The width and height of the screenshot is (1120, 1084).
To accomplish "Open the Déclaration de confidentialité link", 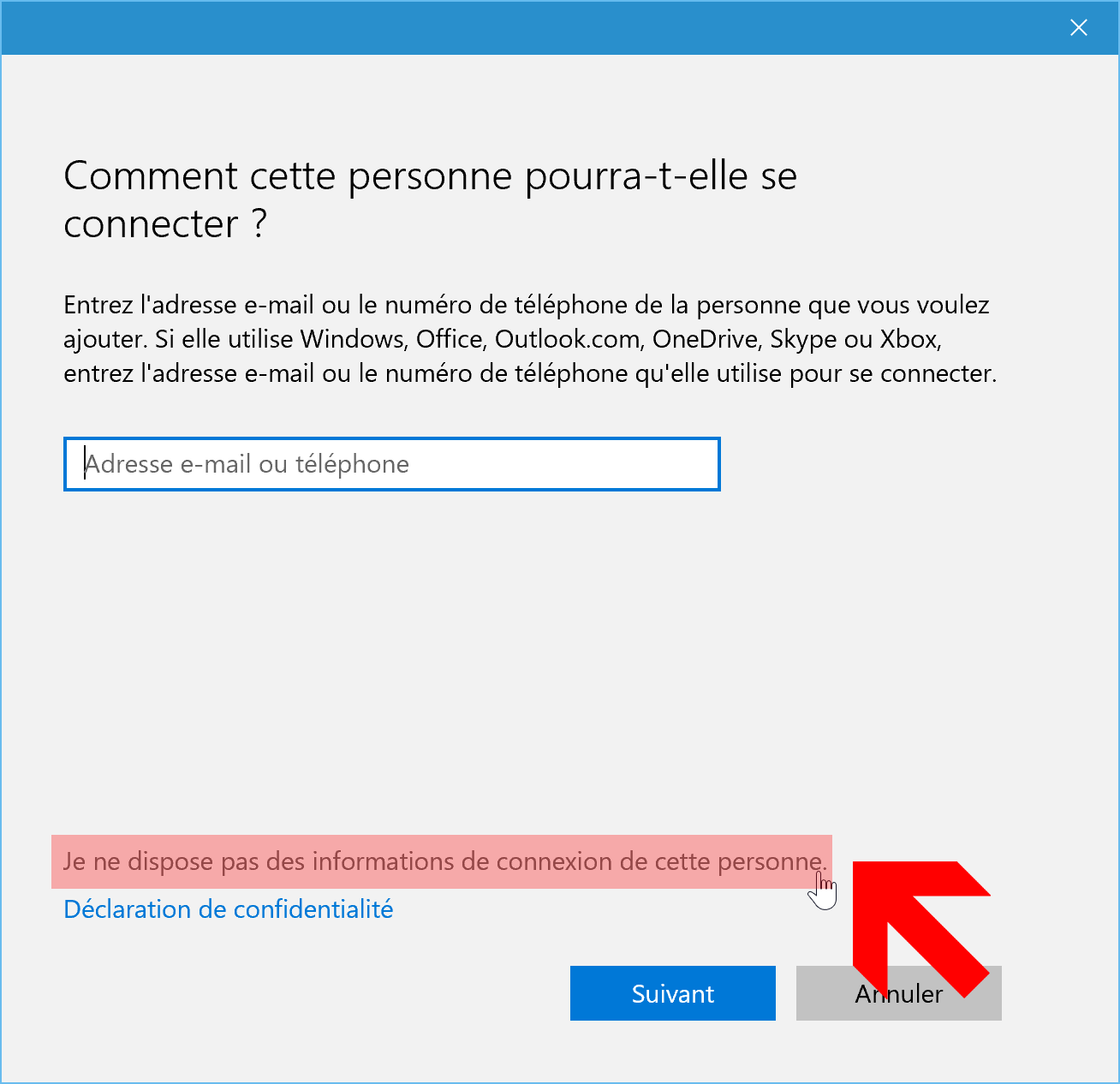I will point(229,909).
